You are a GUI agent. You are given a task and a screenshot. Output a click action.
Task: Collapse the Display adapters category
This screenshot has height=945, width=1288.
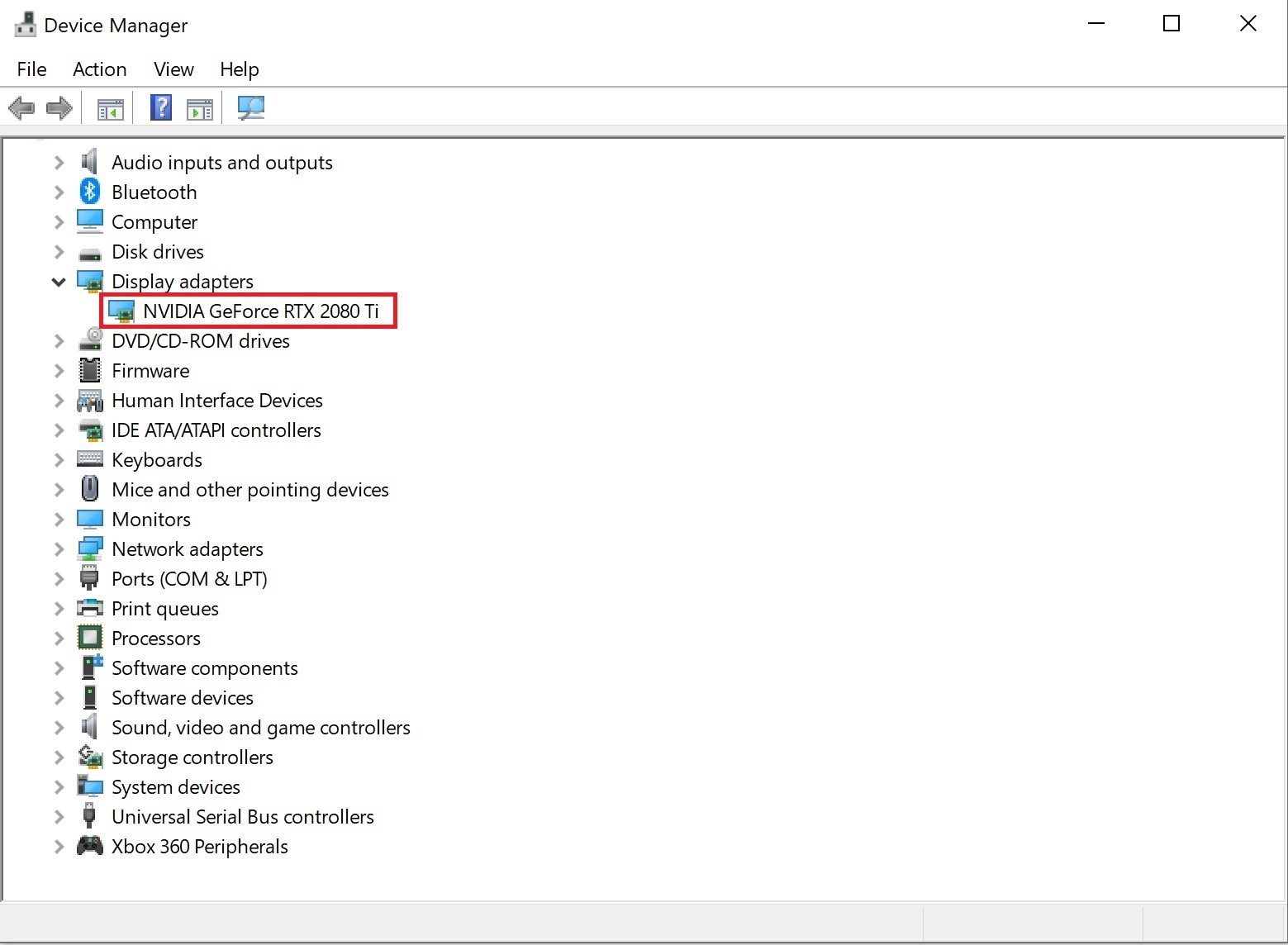pos(58,281)
